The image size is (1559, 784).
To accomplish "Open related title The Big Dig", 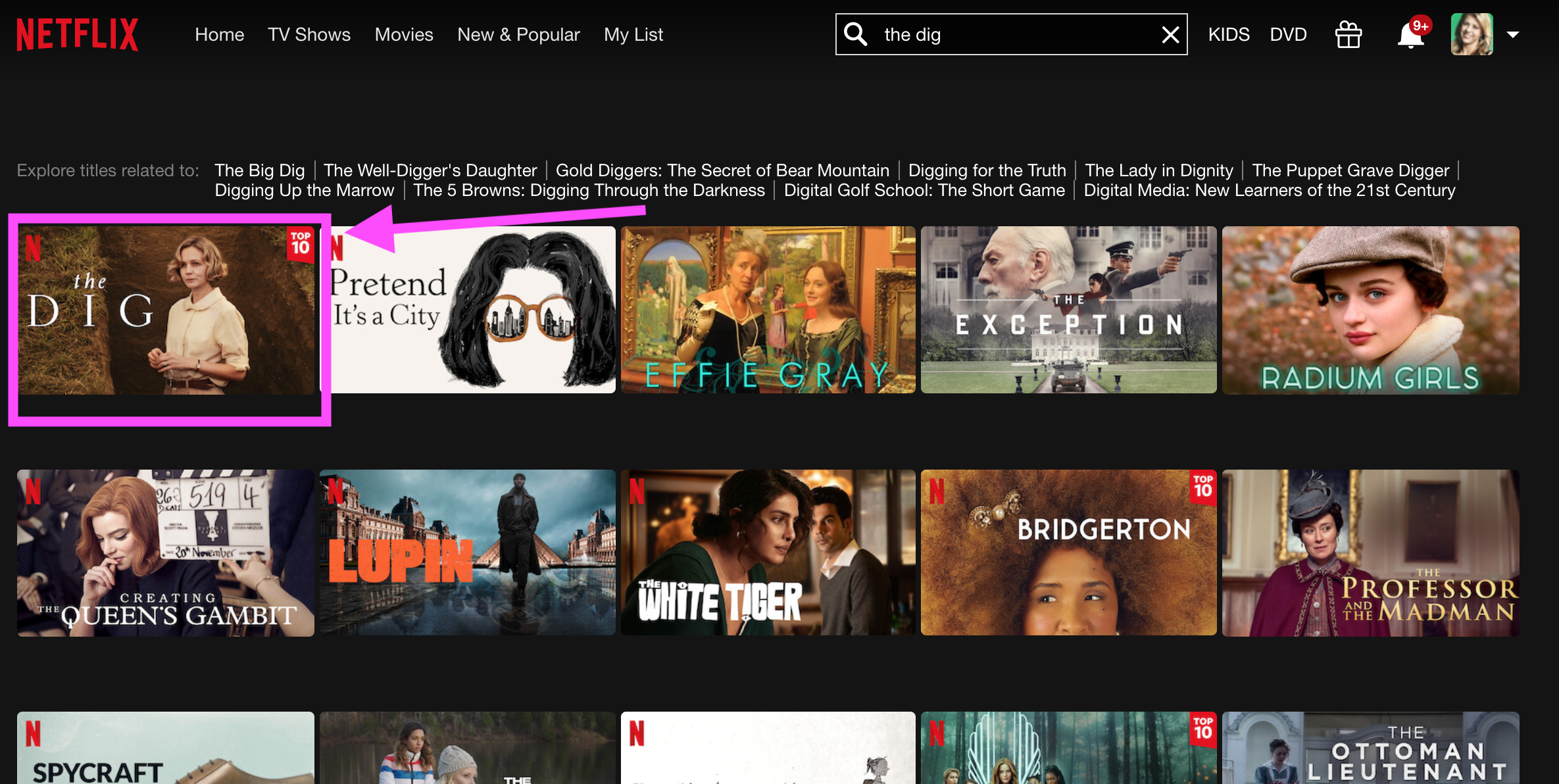I will tap(259, 170).
